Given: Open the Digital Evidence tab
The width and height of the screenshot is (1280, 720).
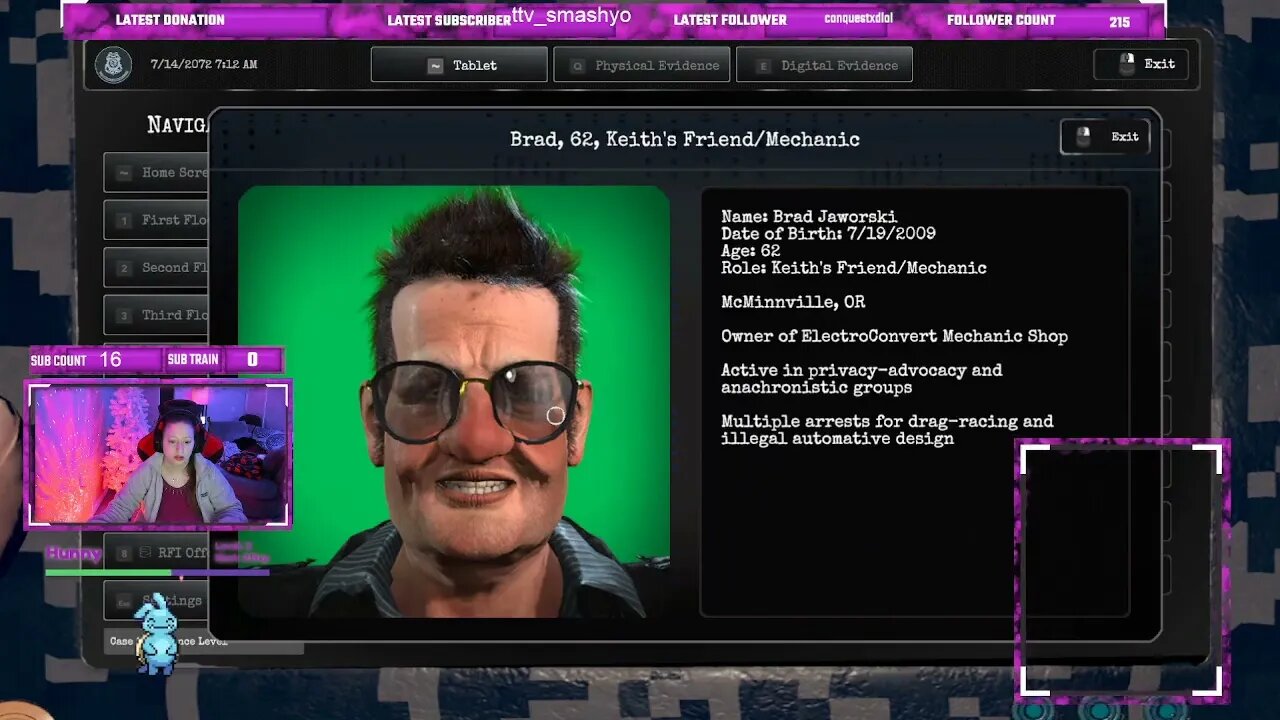Looking at the screenshot, I should click(x=824, y=65).
